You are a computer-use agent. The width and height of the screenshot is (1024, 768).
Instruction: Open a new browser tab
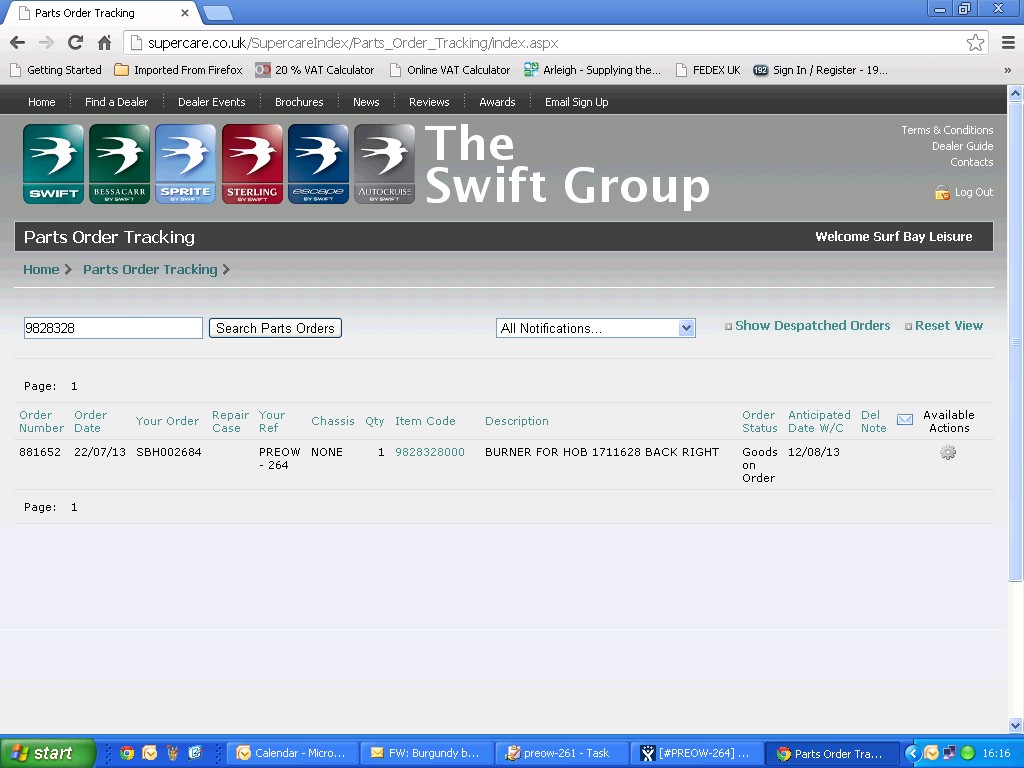217,13
